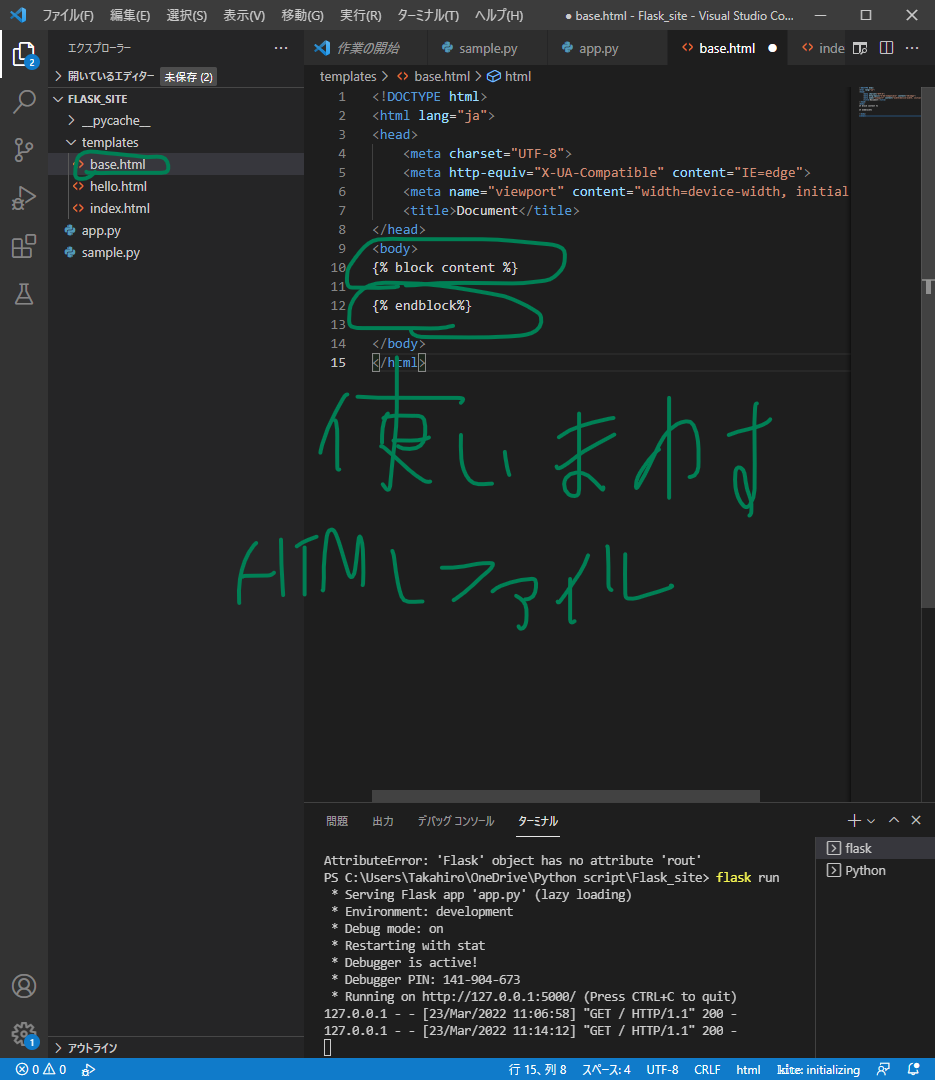The height and width of the screenshot is (1080, 935).
Task: Split the editor with the split icon
Action: point(886,47)
